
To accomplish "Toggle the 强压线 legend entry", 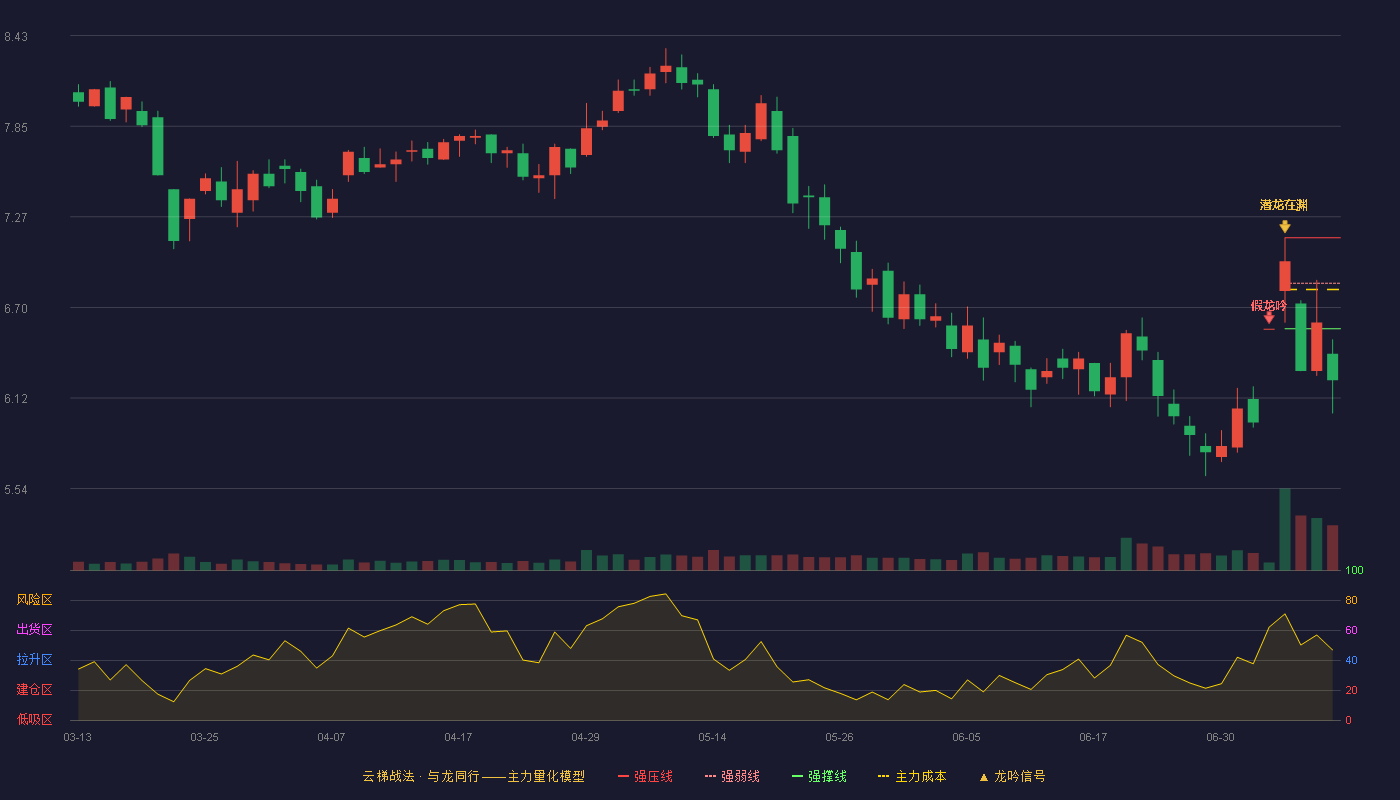I will [645, 776].
